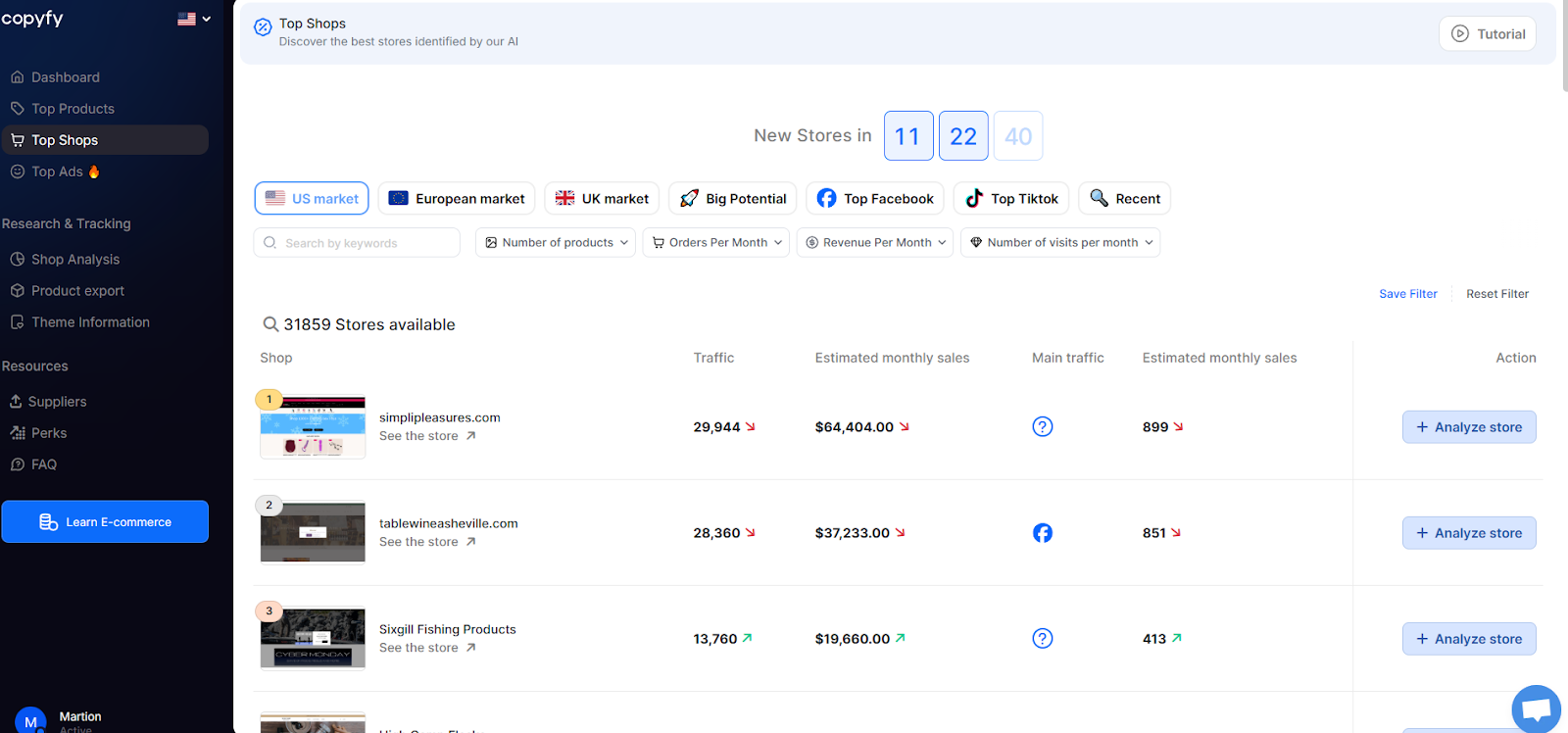Click rank badge 3 on third store

(269, 611)
